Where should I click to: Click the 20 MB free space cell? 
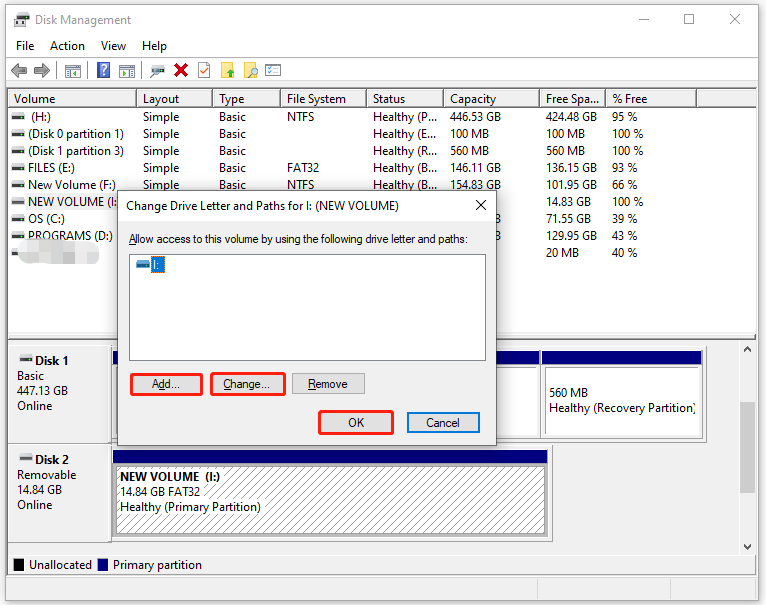[562, 253]
